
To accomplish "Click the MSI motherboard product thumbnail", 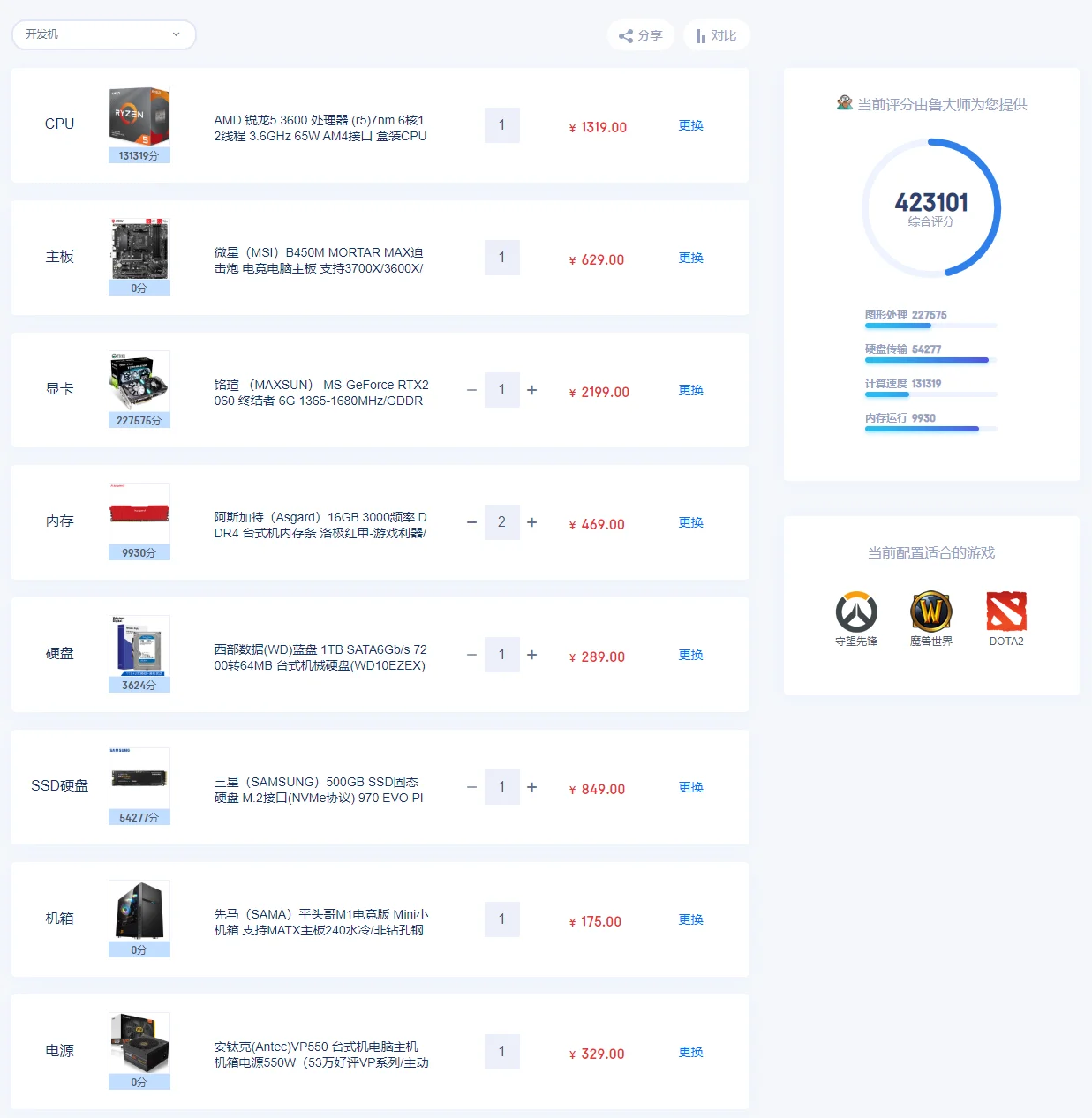I will [139, 249].
